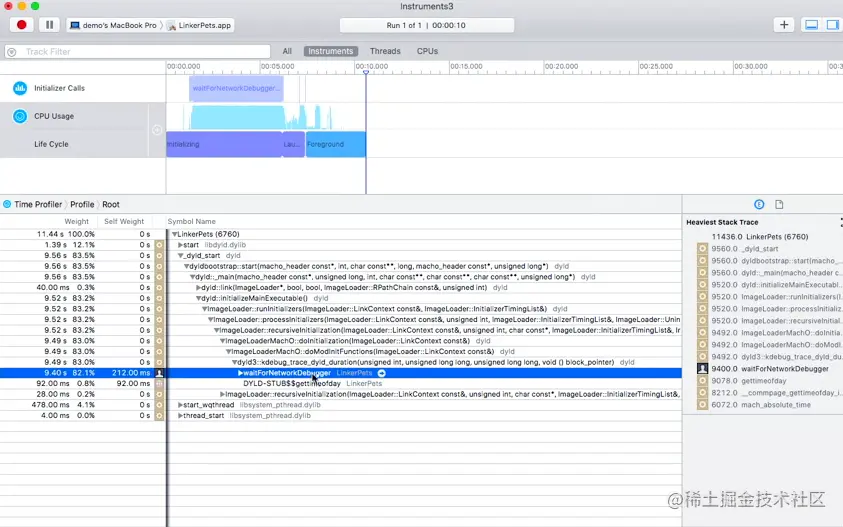Collapse the ImageLoaderMachO::doInitialization row

pyautogui.click(x=223, y=341)
